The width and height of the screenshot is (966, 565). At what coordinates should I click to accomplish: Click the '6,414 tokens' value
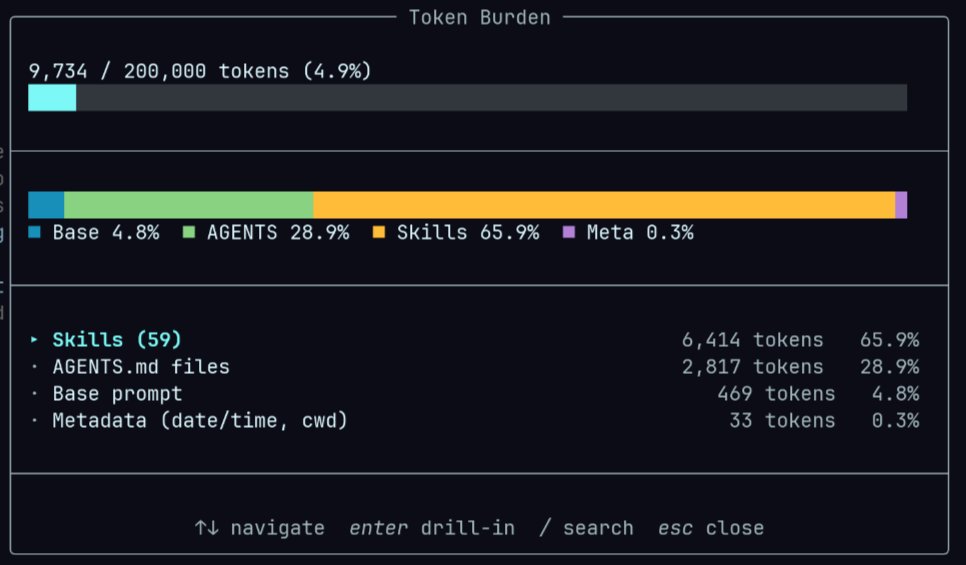[x=752, y=340]
